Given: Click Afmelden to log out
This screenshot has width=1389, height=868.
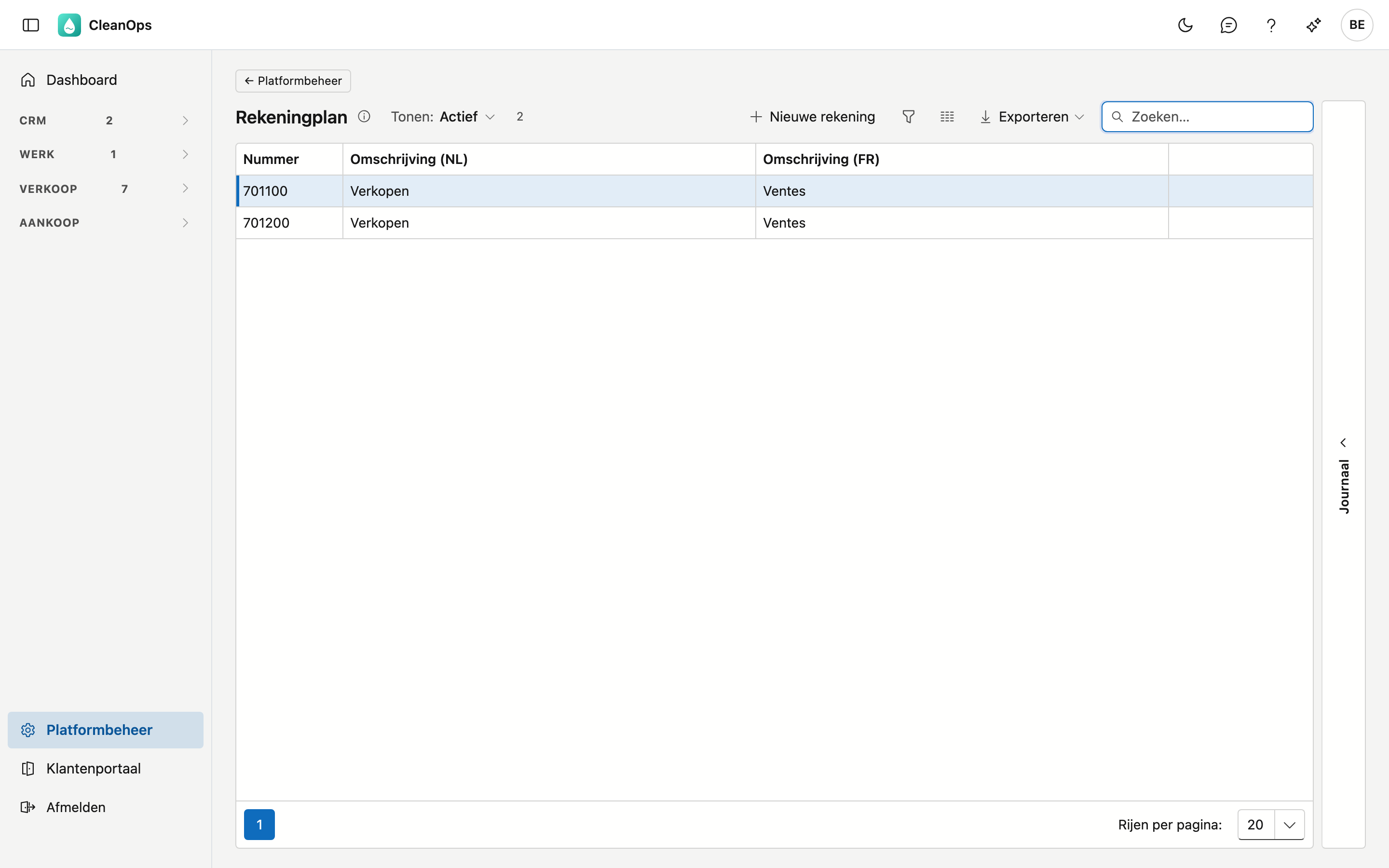Looking at the screenshot, I should (106, 807).
